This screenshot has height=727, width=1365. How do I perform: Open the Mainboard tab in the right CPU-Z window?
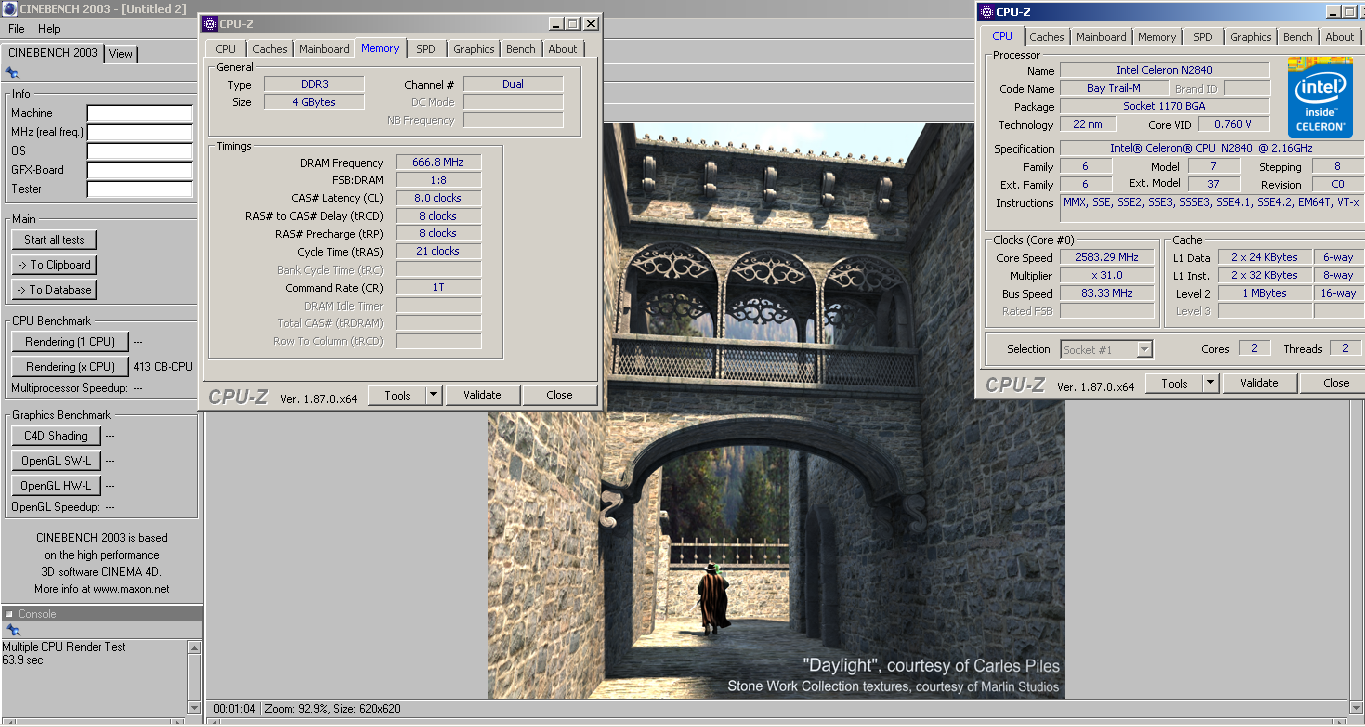[x=1102, y=37]
